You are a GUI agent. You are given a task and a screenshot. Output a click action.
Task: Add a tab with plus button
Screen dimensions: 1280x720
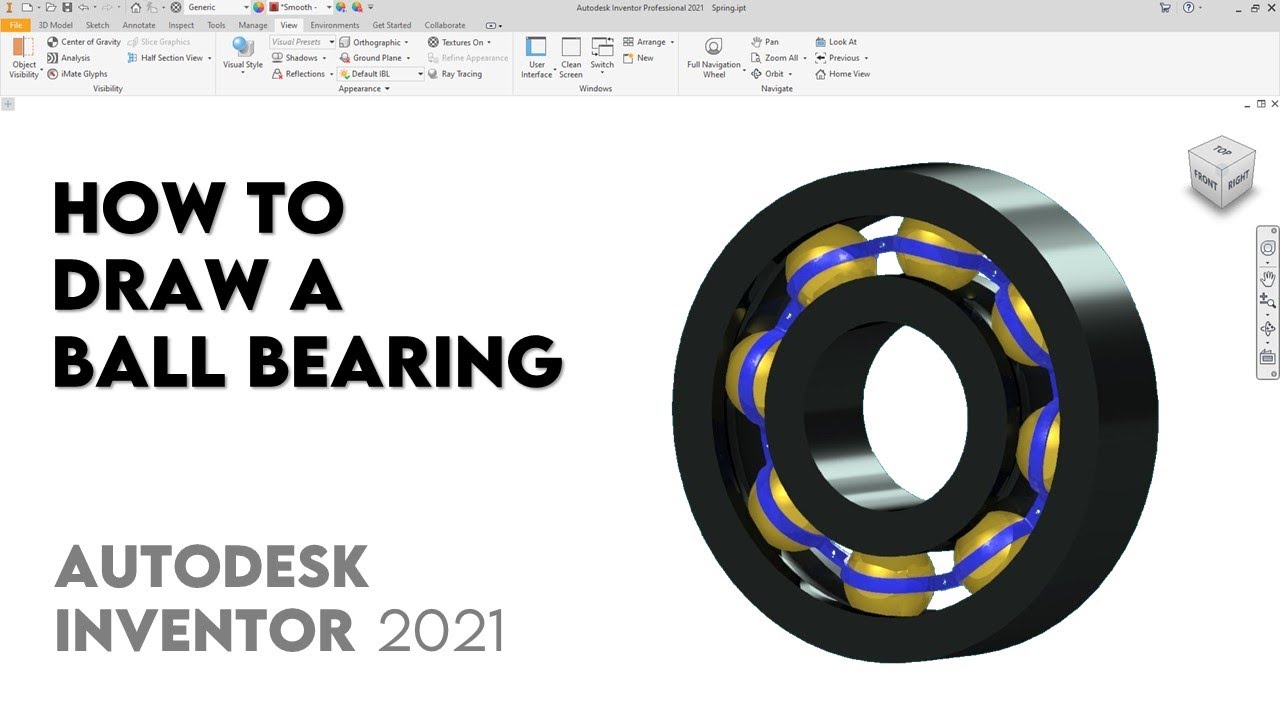[8, 104]
